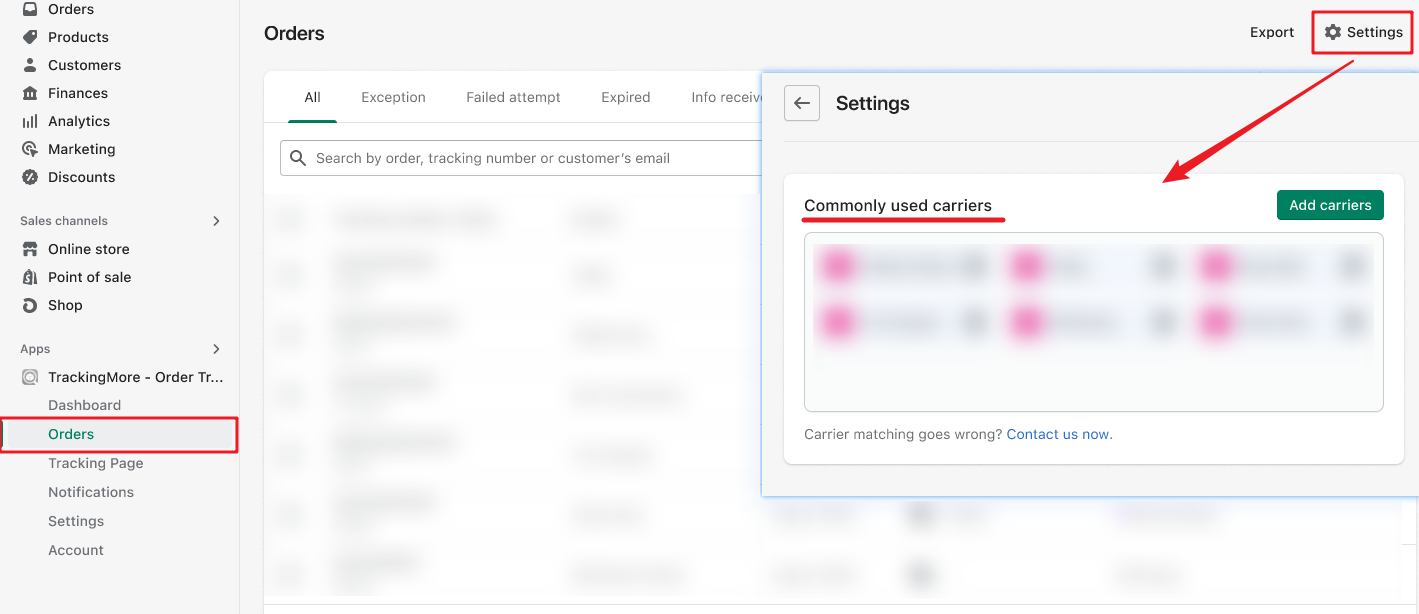Open the Failed attempt tab
1419x614 pixels.
513,97
